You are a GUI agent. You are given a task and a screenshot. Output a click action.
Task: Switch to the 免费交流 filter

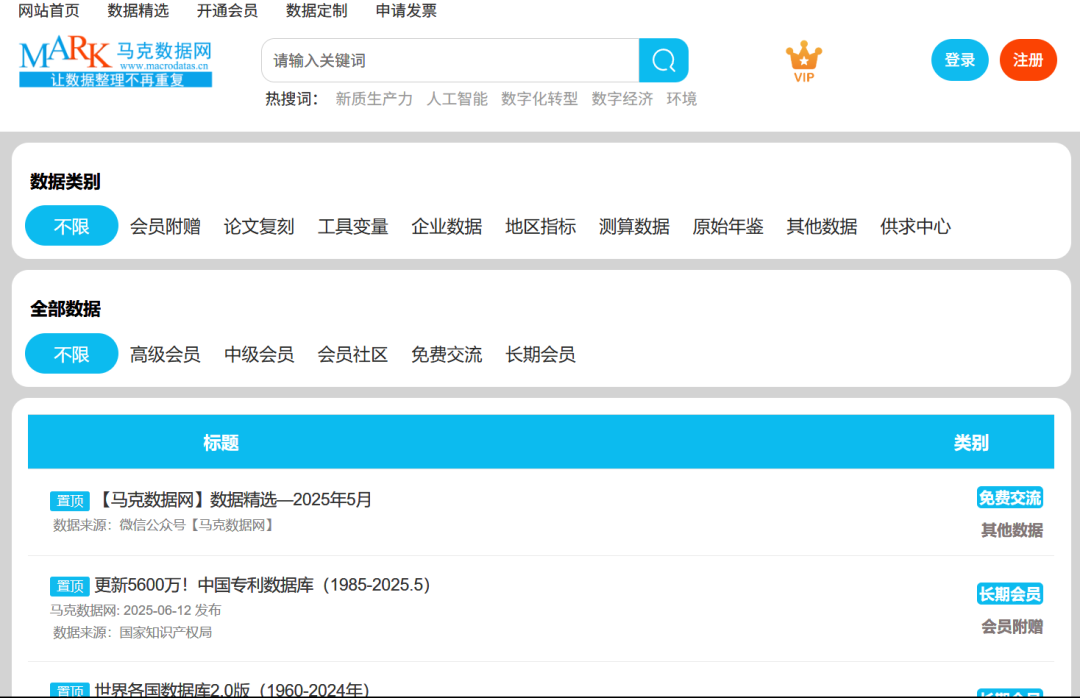pyautogui.click(x=446, y=354)
